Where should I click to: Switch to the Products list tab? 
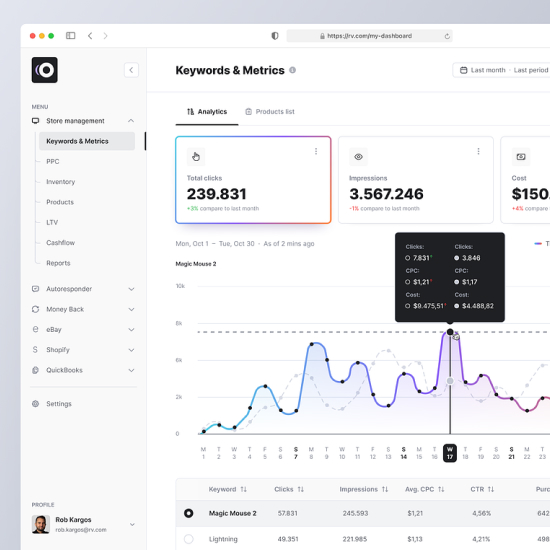point(270,112)
